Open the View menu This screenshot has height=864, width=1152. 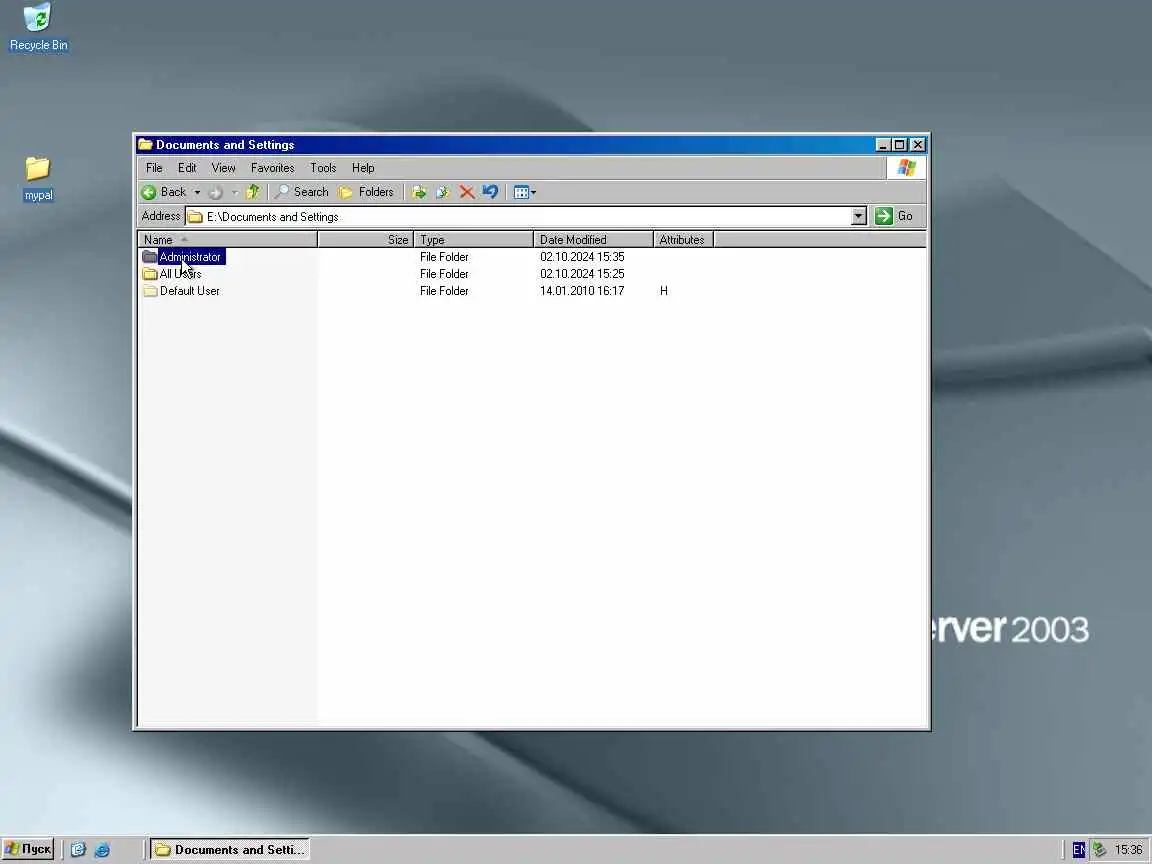point(223,168)
